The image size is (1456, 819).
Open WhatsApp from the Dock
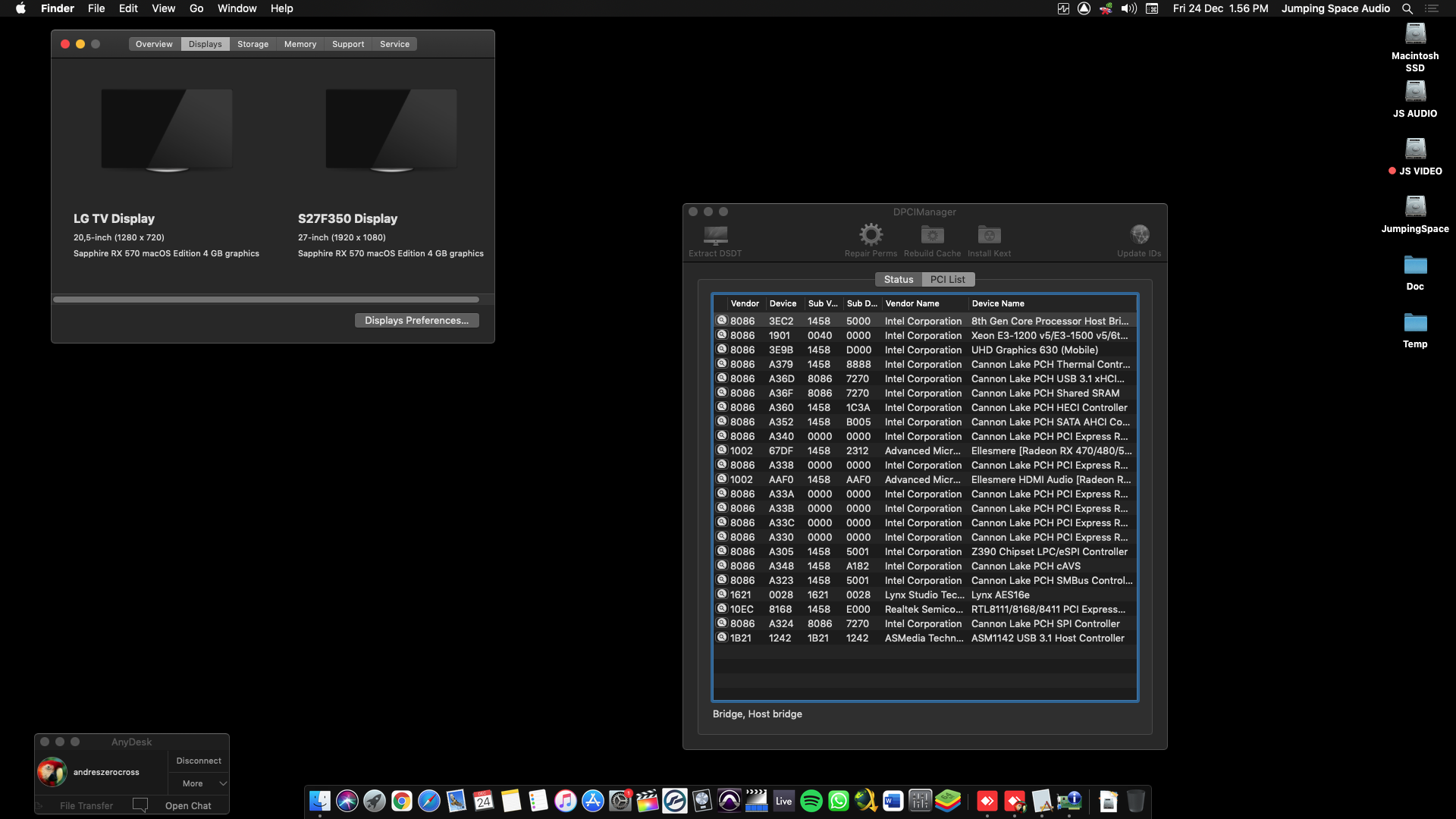[x=838, y=801]
